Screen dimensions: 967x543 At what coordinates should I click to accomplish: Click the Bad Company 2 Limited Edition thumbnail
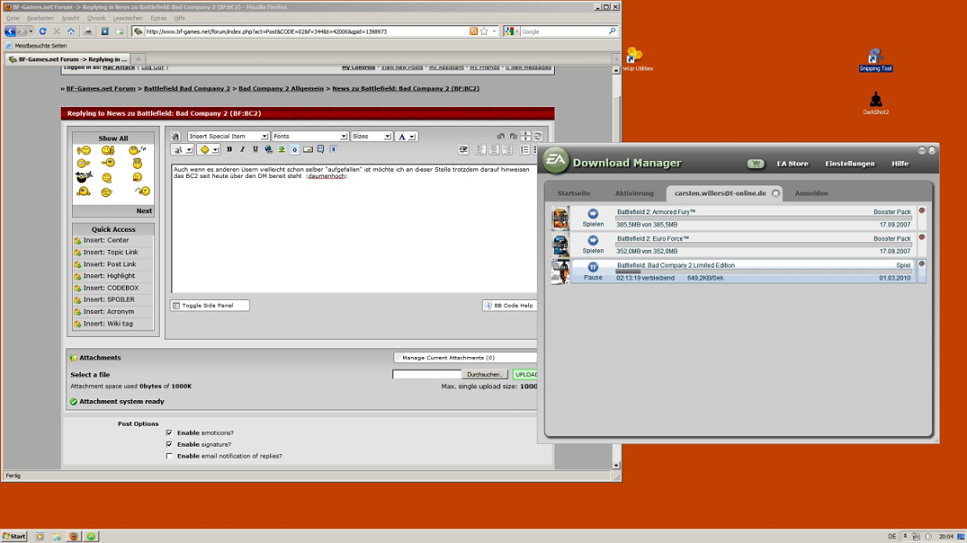coord(560,272)
